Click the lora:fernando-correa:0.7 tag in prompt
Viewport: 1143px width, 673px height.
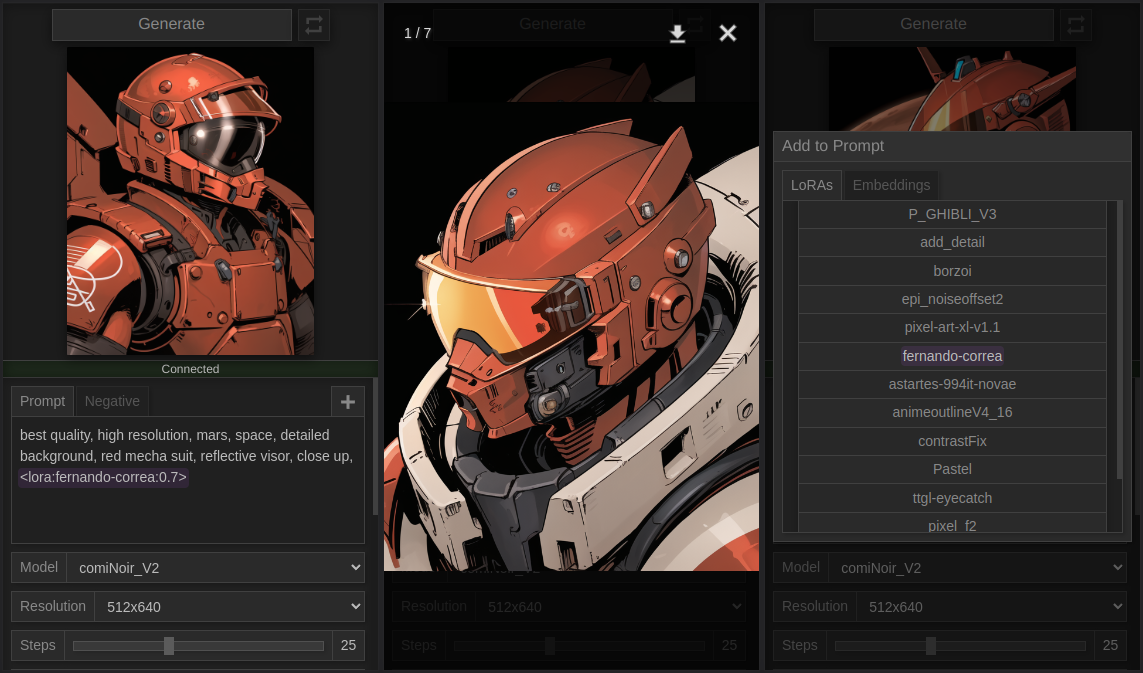click(x=104, y=478)
